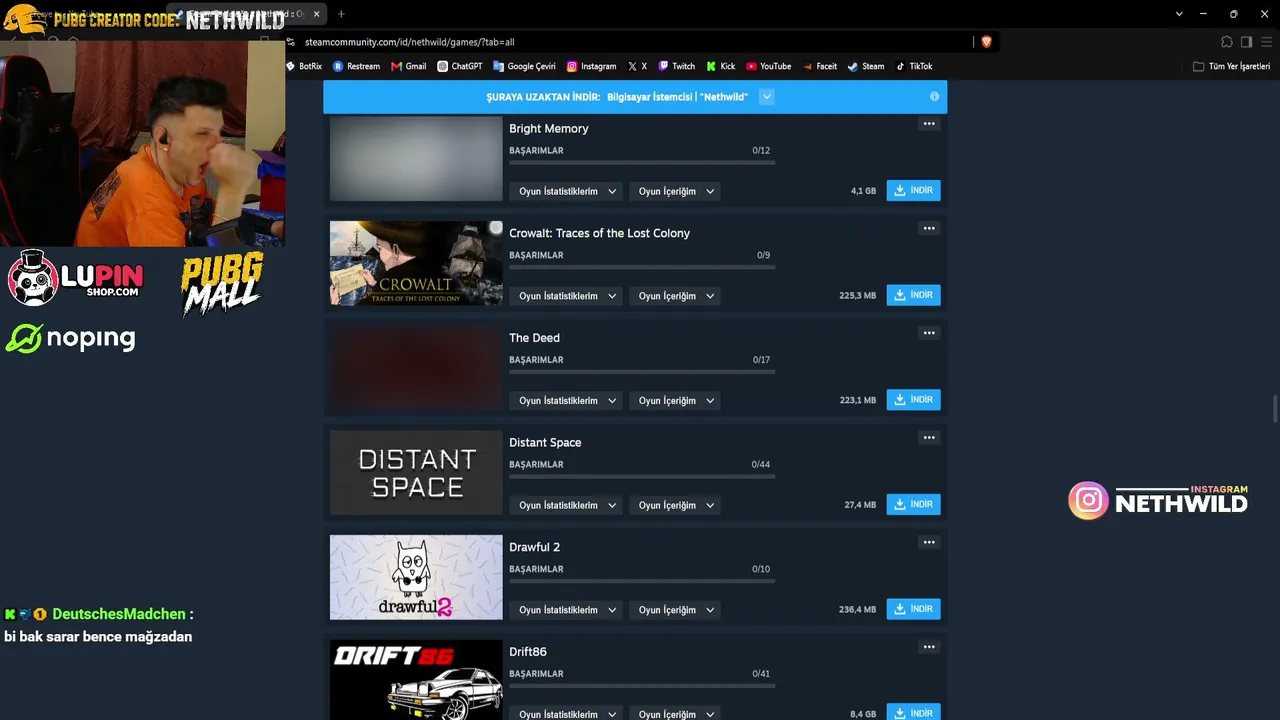The width and height of the screenshot is (1280, 720).
Task: Open the Kick bookmark
Action: pyautogui.click(x=720, y=66)
